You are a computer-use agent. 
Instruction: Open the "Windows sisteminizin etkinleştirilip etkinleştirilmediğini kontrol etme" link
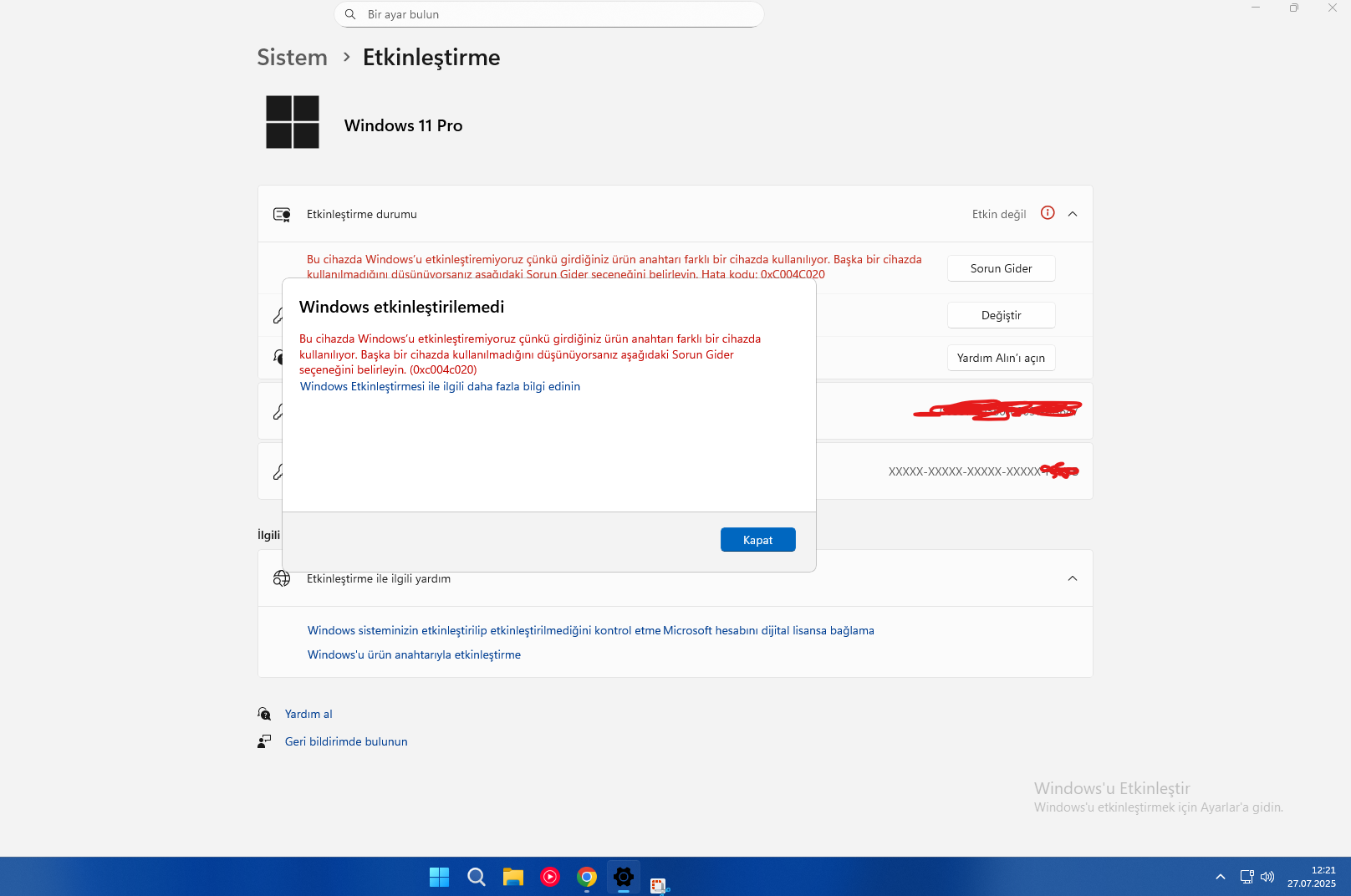coord(484,630)
